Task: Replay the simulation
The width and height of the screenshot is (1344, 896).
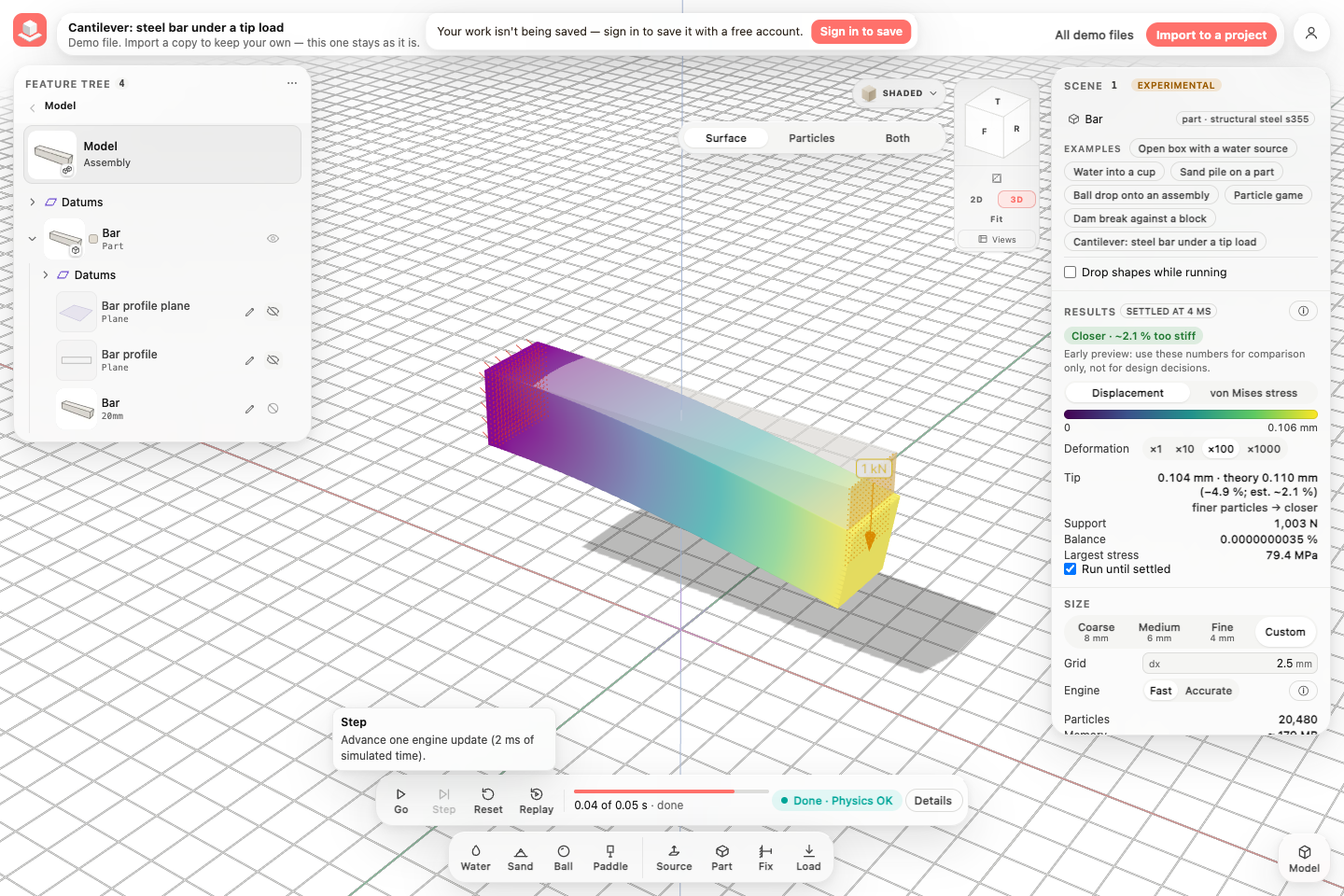Action: pyautogui.click(x=537, y=801)
